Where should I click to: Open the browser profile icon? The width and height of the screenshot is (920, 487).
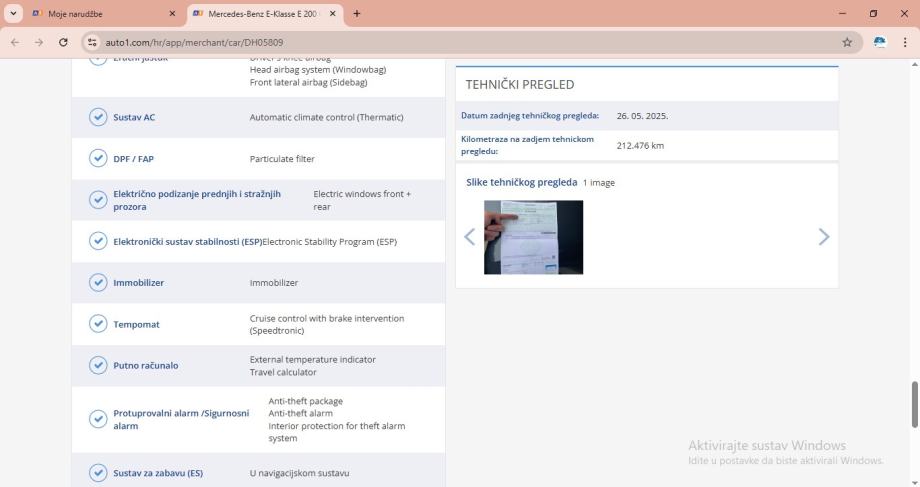pos(880,42)
